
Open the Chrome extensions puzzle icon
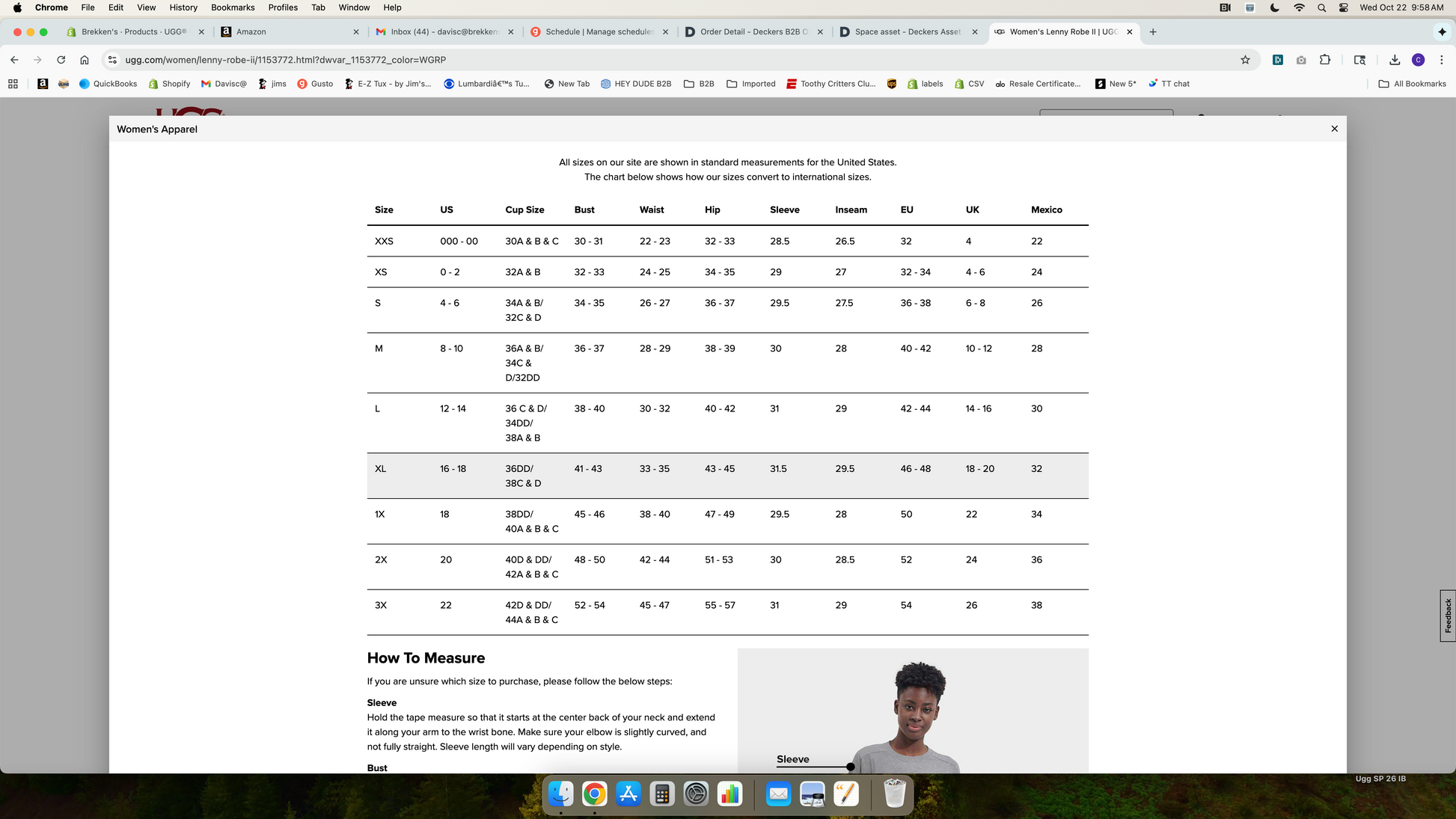(1325, 60)
